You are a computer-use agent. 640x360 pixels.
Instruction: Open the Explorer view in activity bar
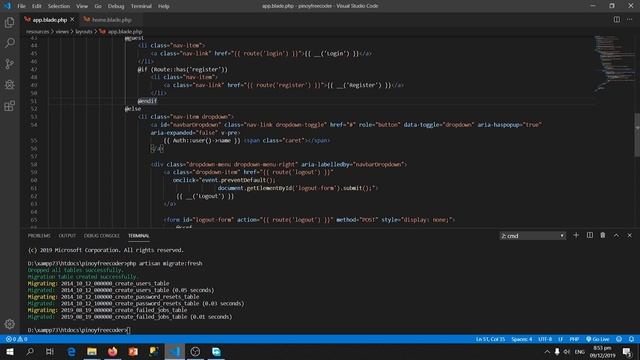9,22
